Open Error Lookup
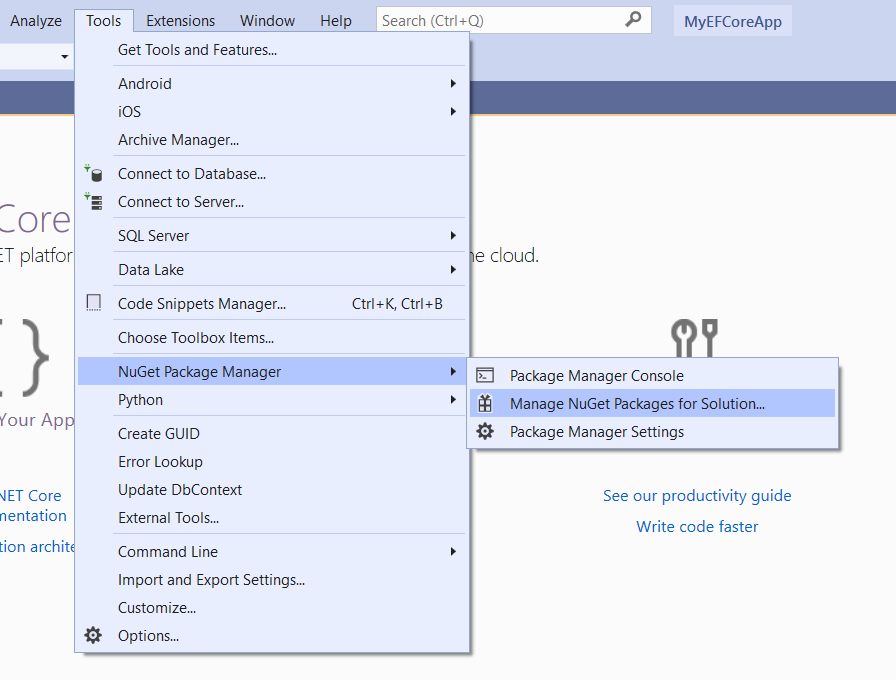Viewport: 896px width, 680px height. click(272, 461)
